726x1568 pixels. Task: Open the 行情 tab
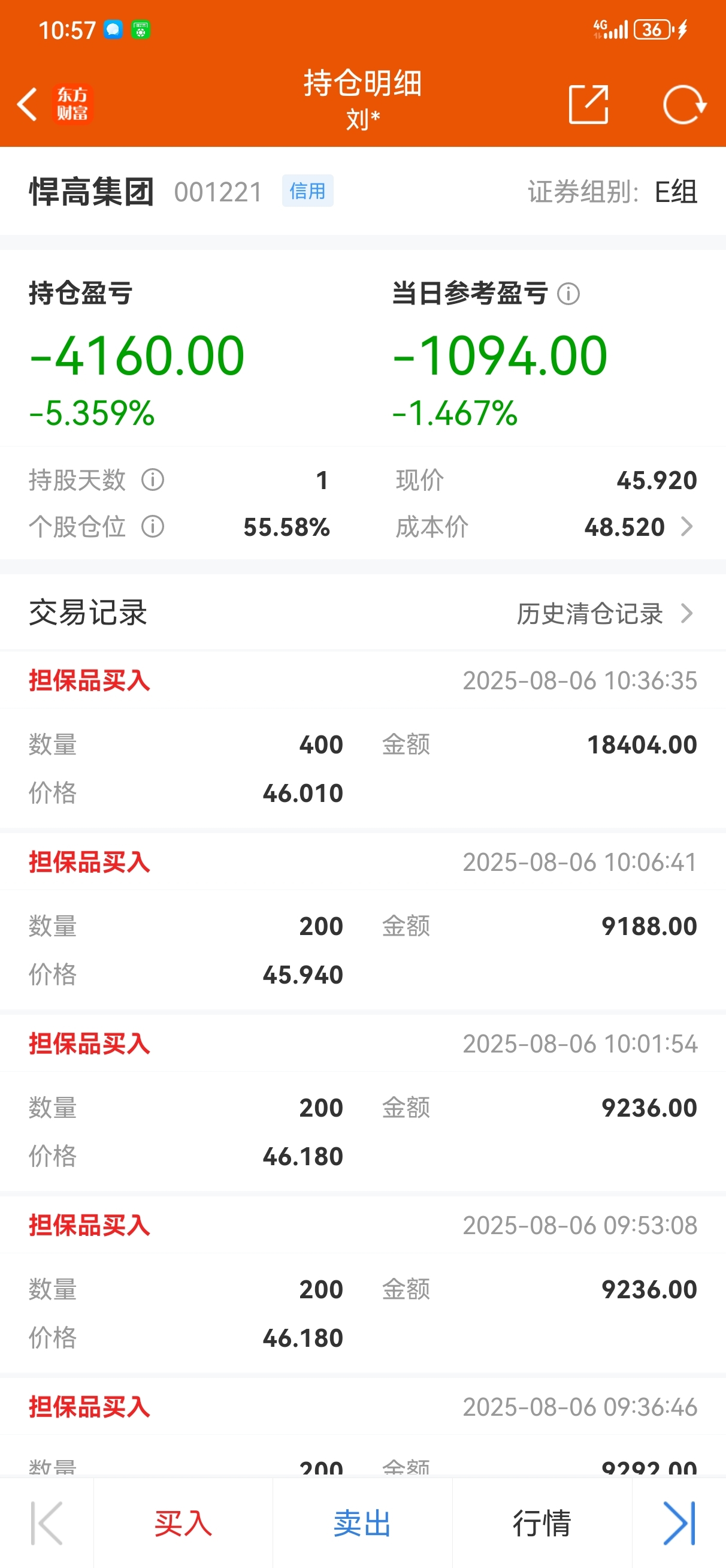542,1524
